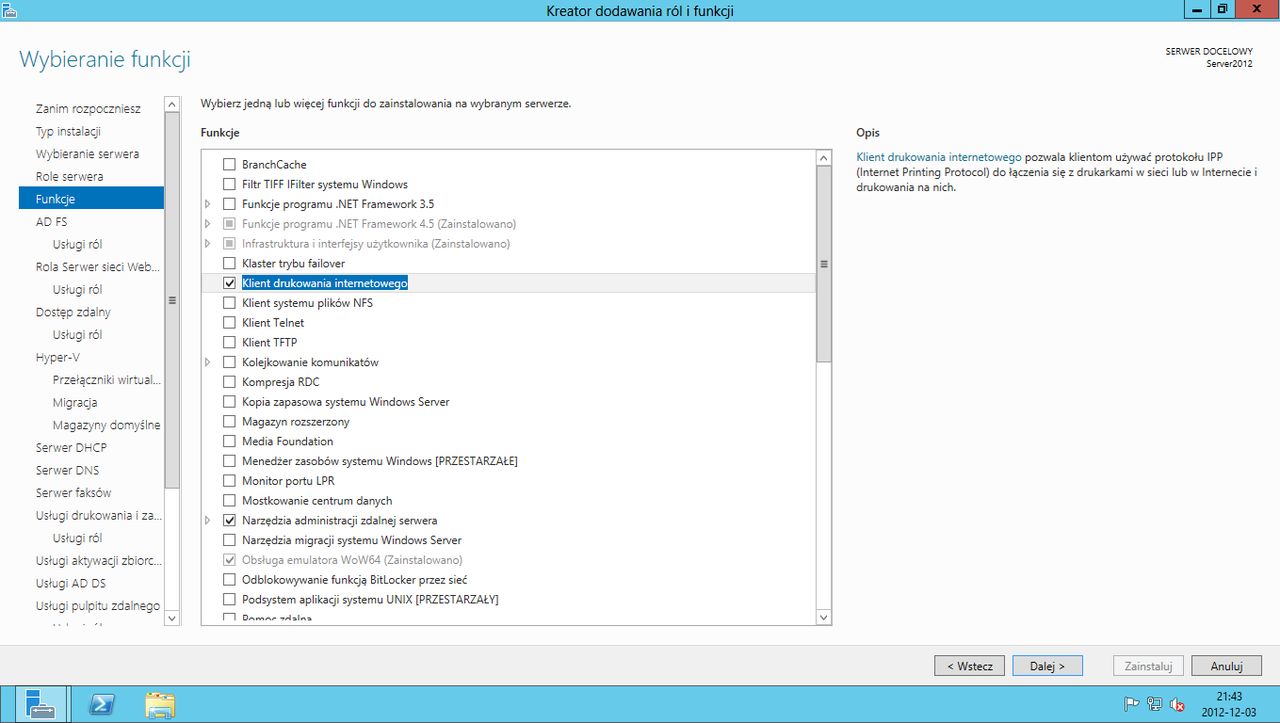Enable Odblokowywanie funkcją BitLocker przez sieć
The height and width of the screenshot is (723, 1280).
pyautogui.click(x=229, y=580)
